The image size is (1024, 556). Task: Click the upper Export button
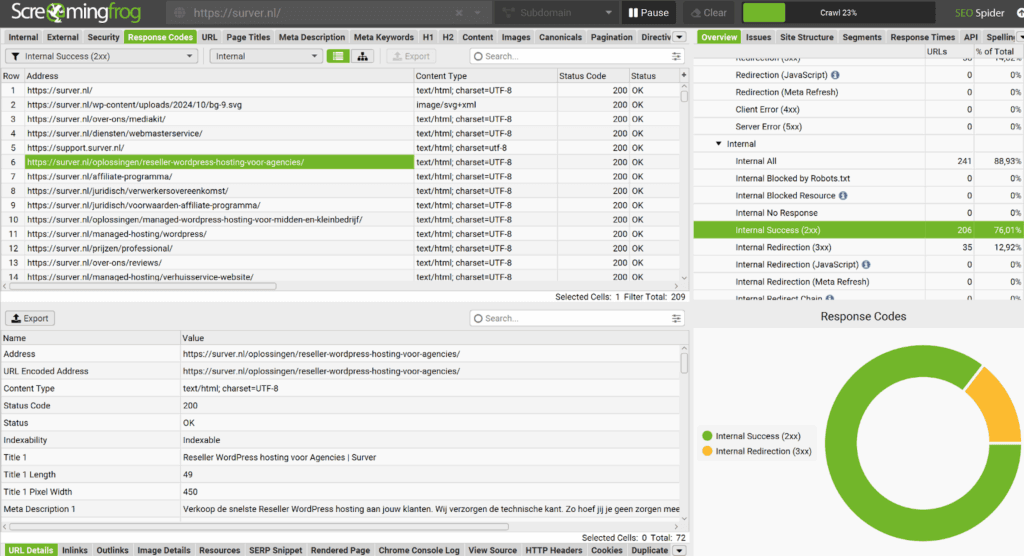[411, 56]
